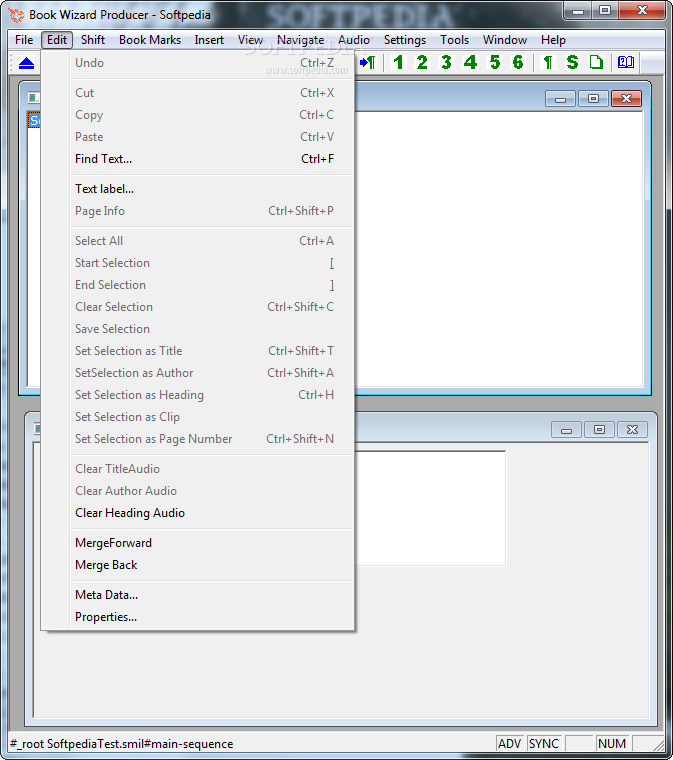Click the green S toolbar icon

click(572, 63)
